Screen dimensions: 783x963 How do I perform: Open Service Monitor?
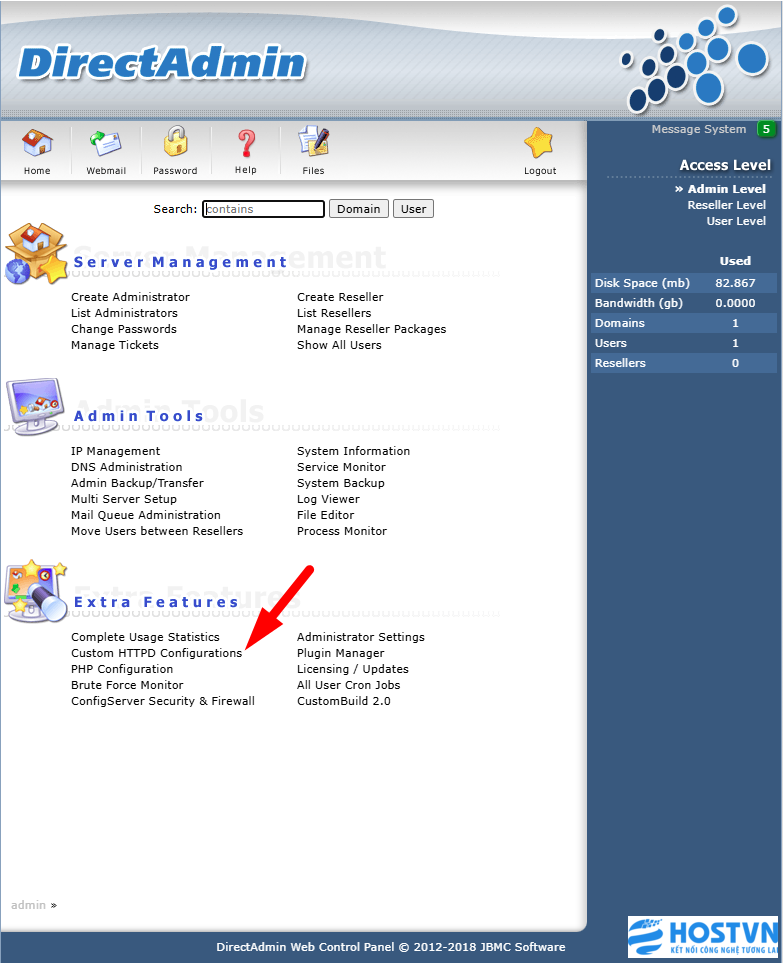tap(341, 467)
